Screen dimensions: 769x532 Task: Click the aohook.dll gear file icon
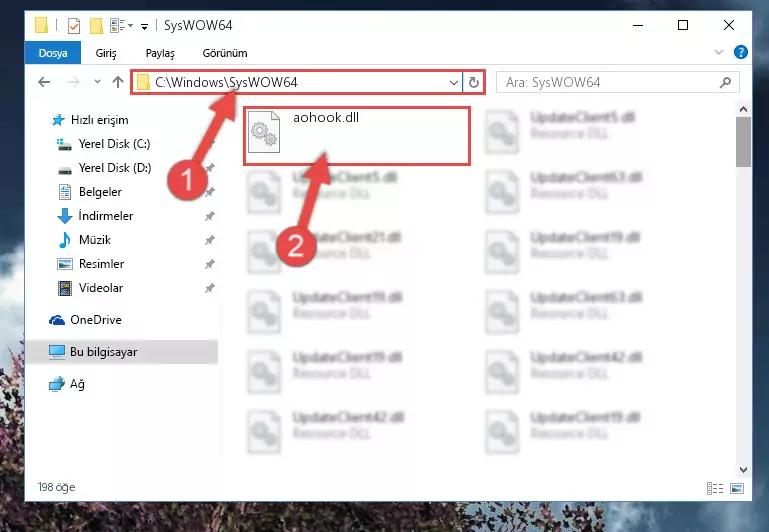[x=264, y=132]
